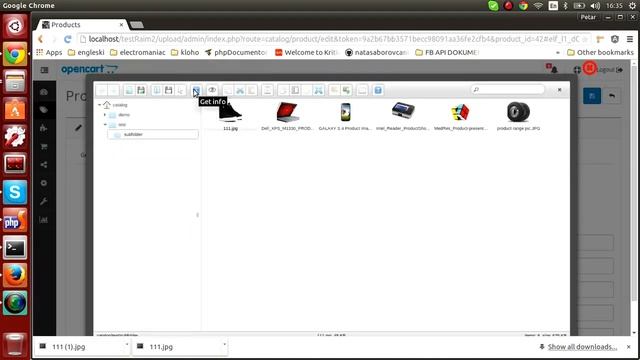Viewport: 640px width, 360px height.
Task: Click the Logout link in header
Action: pos(610,70)
